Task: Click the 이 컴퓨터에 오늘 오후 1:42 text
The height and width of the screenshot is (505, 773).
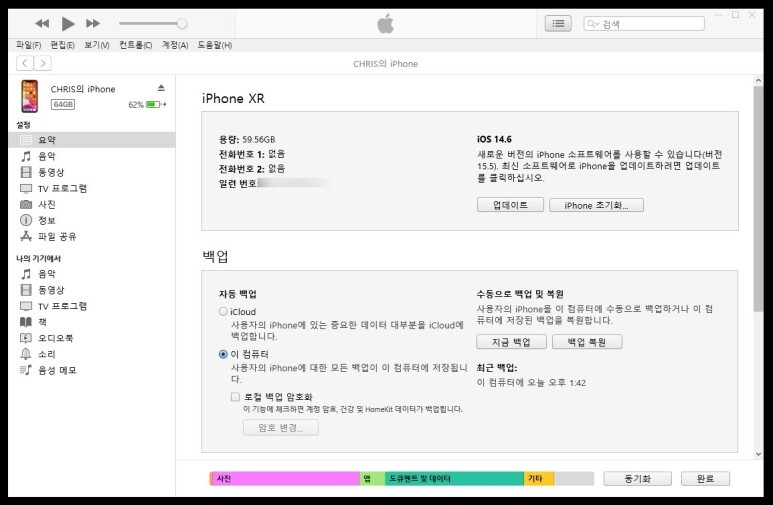Action: click(x=531, y=383)
